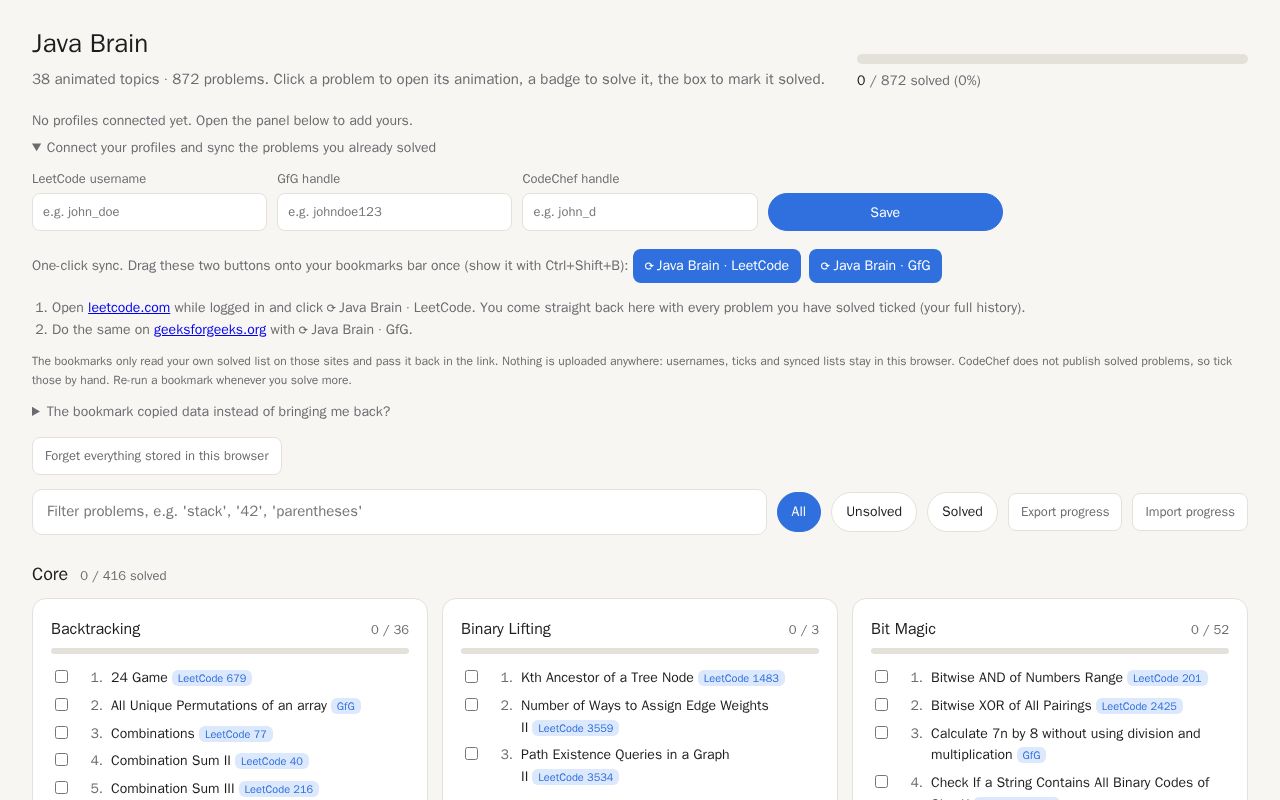Screen dimensions: 1280x800
Task: Click the Java Brain · GfG bookmark button
Action: click(875, 266)
